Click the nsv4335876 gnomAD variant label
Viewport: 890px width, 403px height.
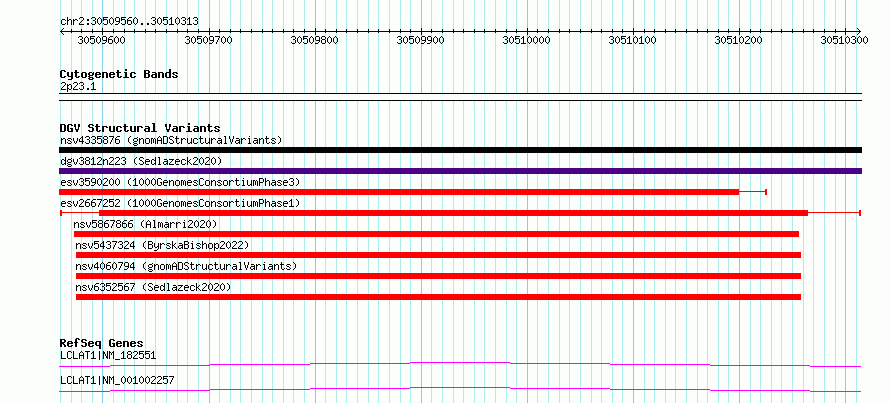[x=170, y=140]
